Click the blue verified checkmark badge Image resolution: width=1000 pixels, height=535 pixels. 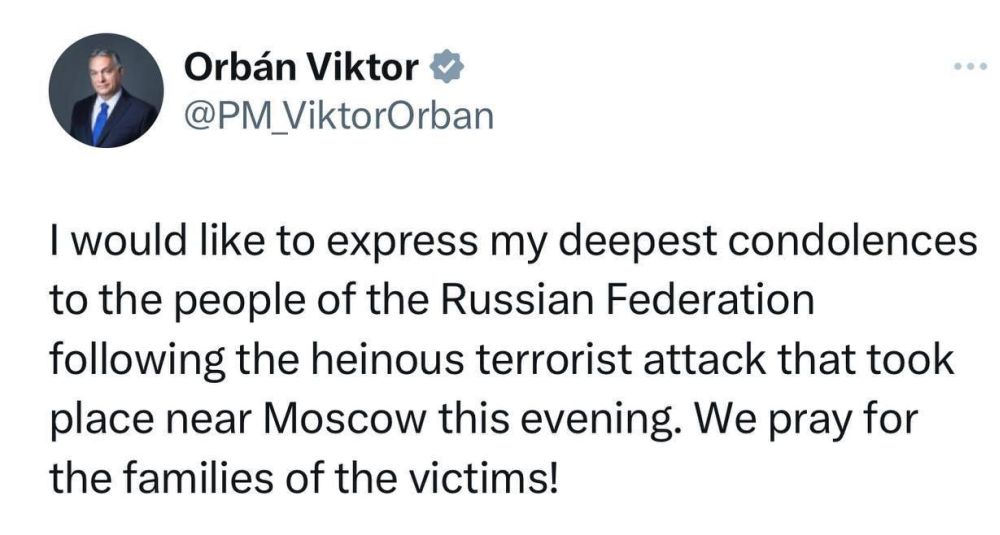point(447,66)
